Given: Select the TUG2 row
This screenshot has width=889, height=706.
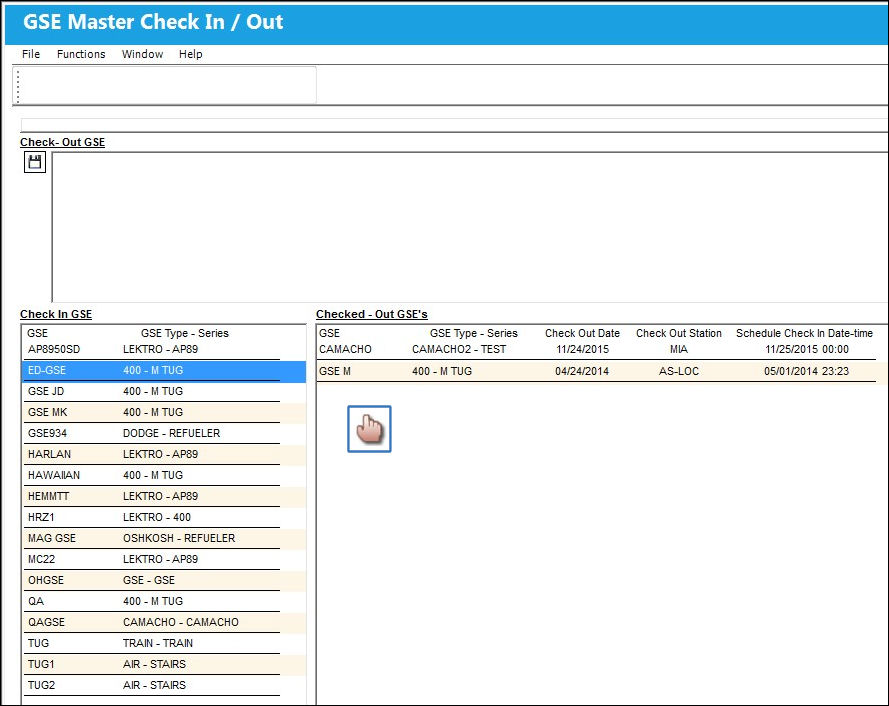Looking at the screenshot, I should pyautogui.click(x=164, y=685).
